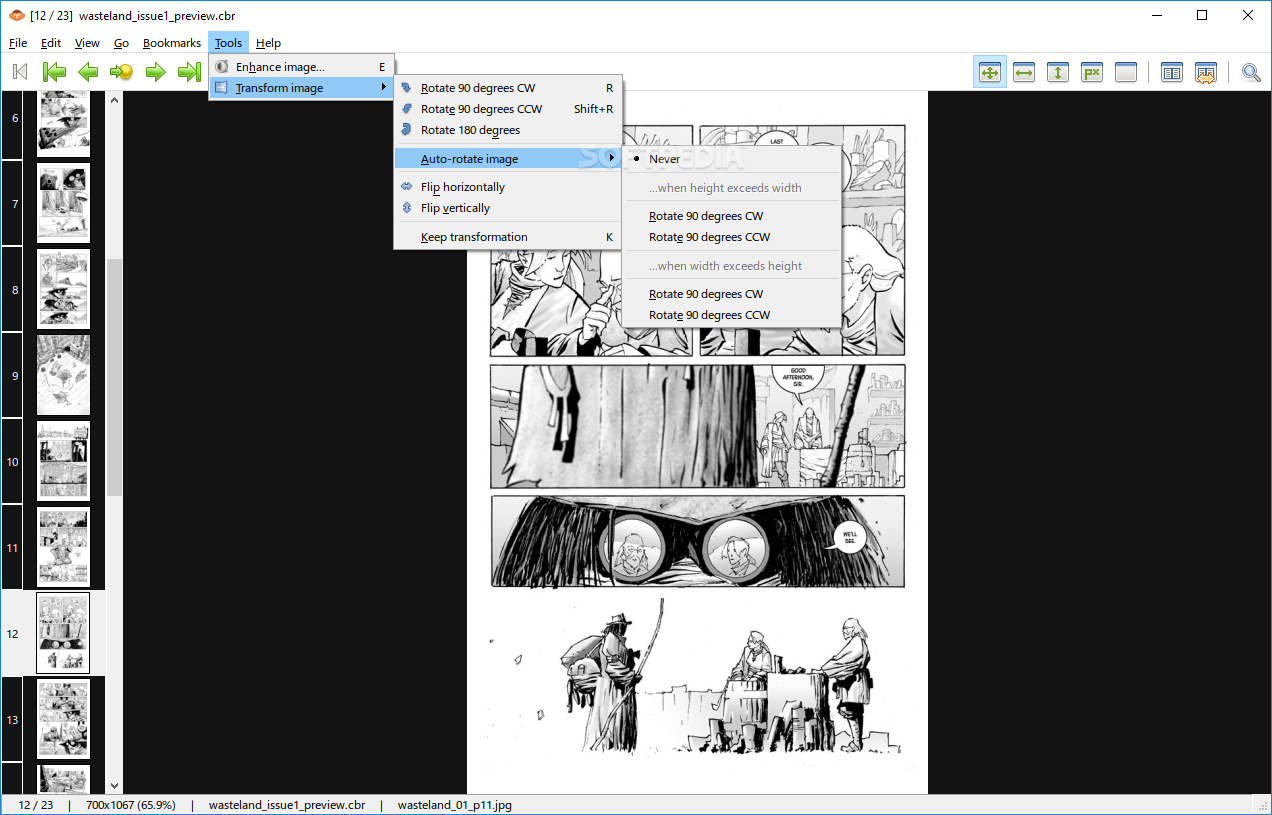Image resolution: width=1272 pixels, height=815 pixels.
Task: Select page 8 thumbnail
Action: [63, 289]
